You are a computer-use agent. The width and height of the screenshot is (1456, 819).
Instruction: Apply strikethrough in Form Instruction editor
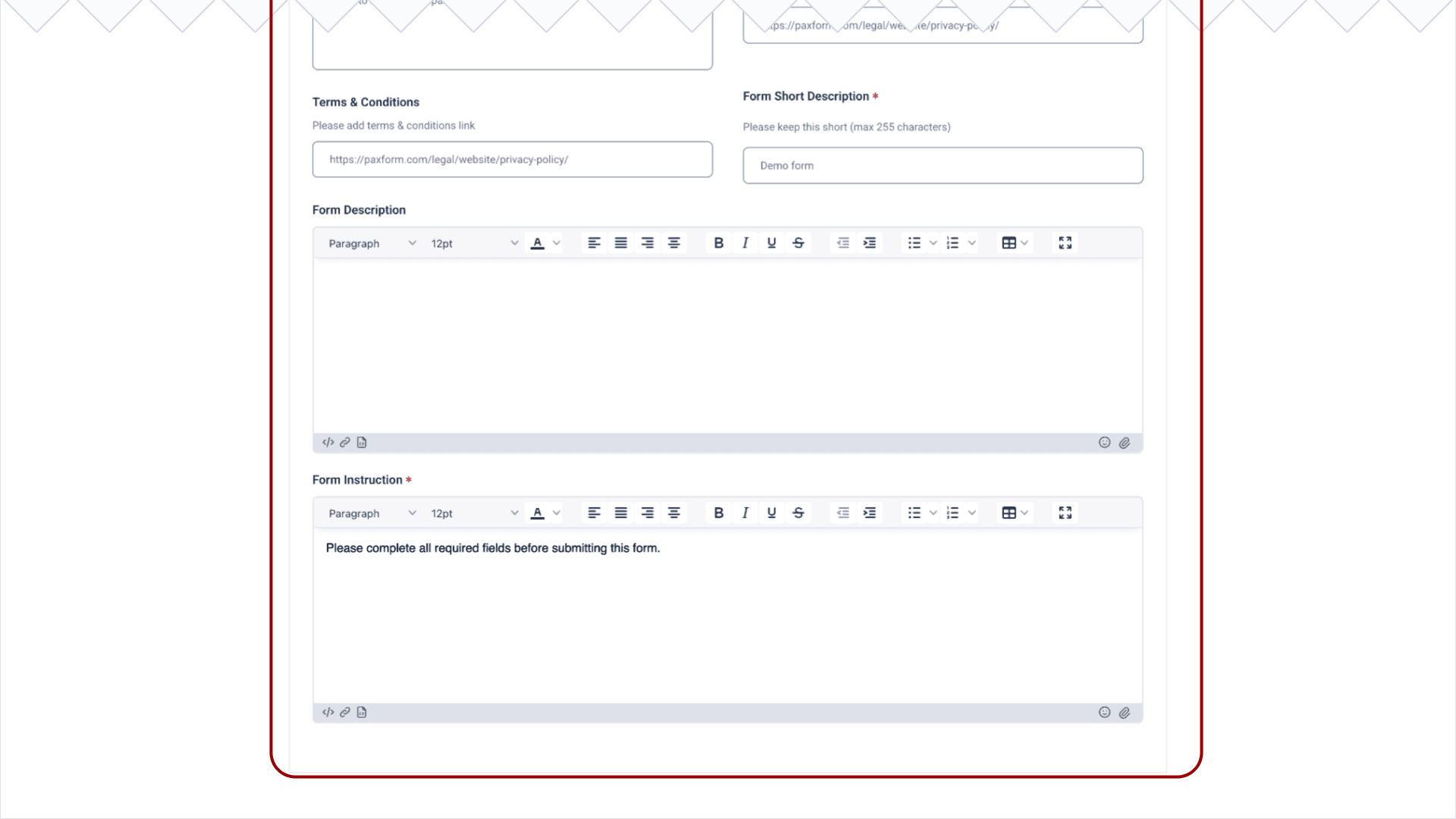tap(798, 513)
